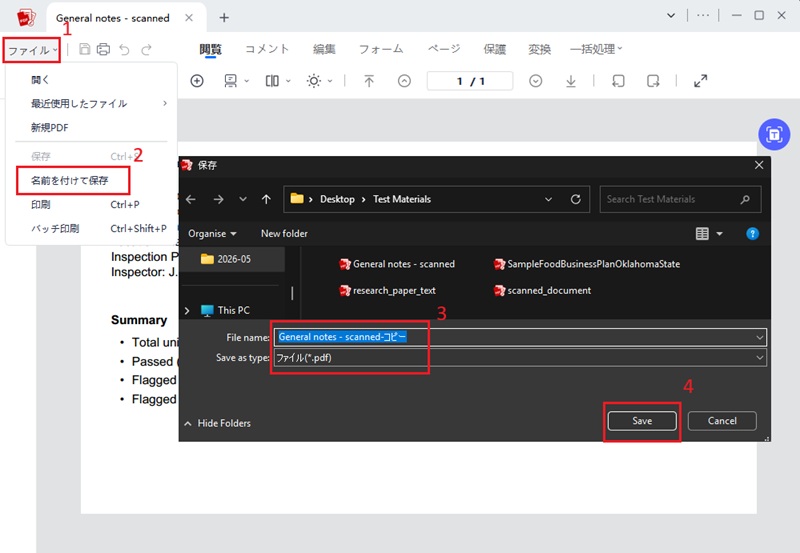Image resolution: width=800 pixels, height=553 pixels.
Task: Select the scanned_document file
Action: coord(542,290)
